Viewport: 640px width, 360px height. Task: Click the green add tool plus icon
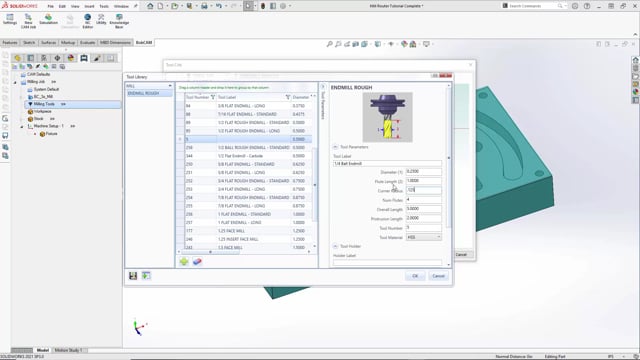[x=184, y=262]
